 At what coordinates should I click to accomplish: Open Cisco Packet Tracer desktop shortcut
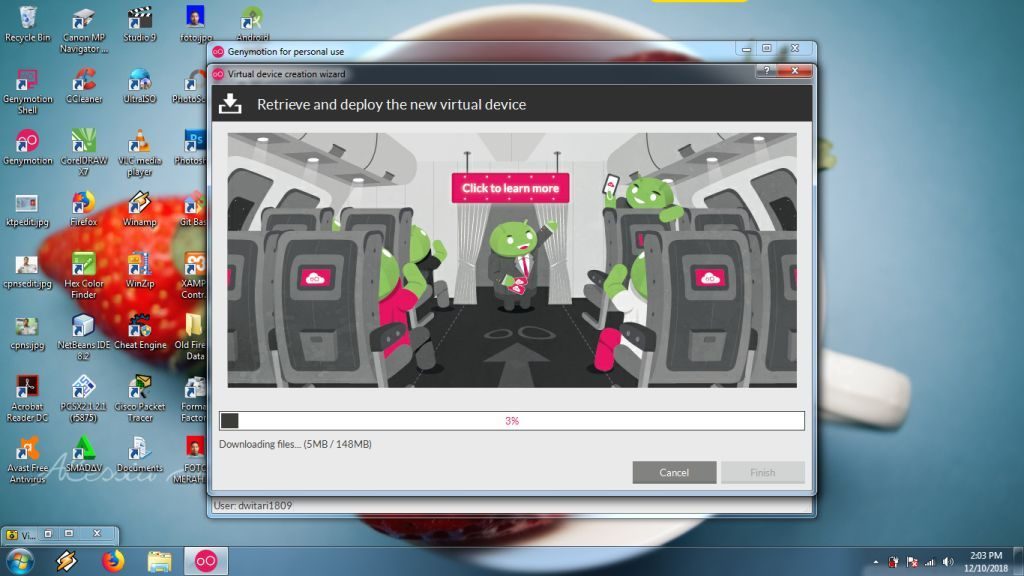[x=140, y=398]
